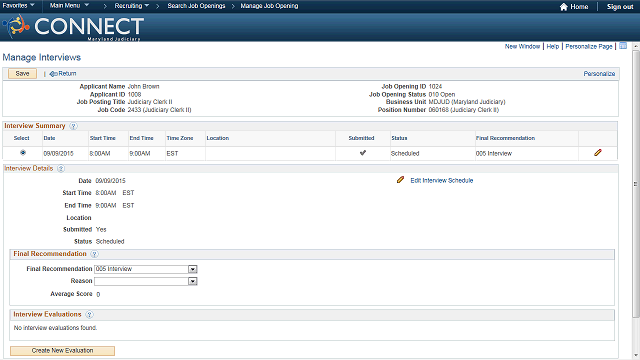This screenshot has width=640, height=360.
Task: Click Job Opening Status value 010 Open
Action: (442, 94)
